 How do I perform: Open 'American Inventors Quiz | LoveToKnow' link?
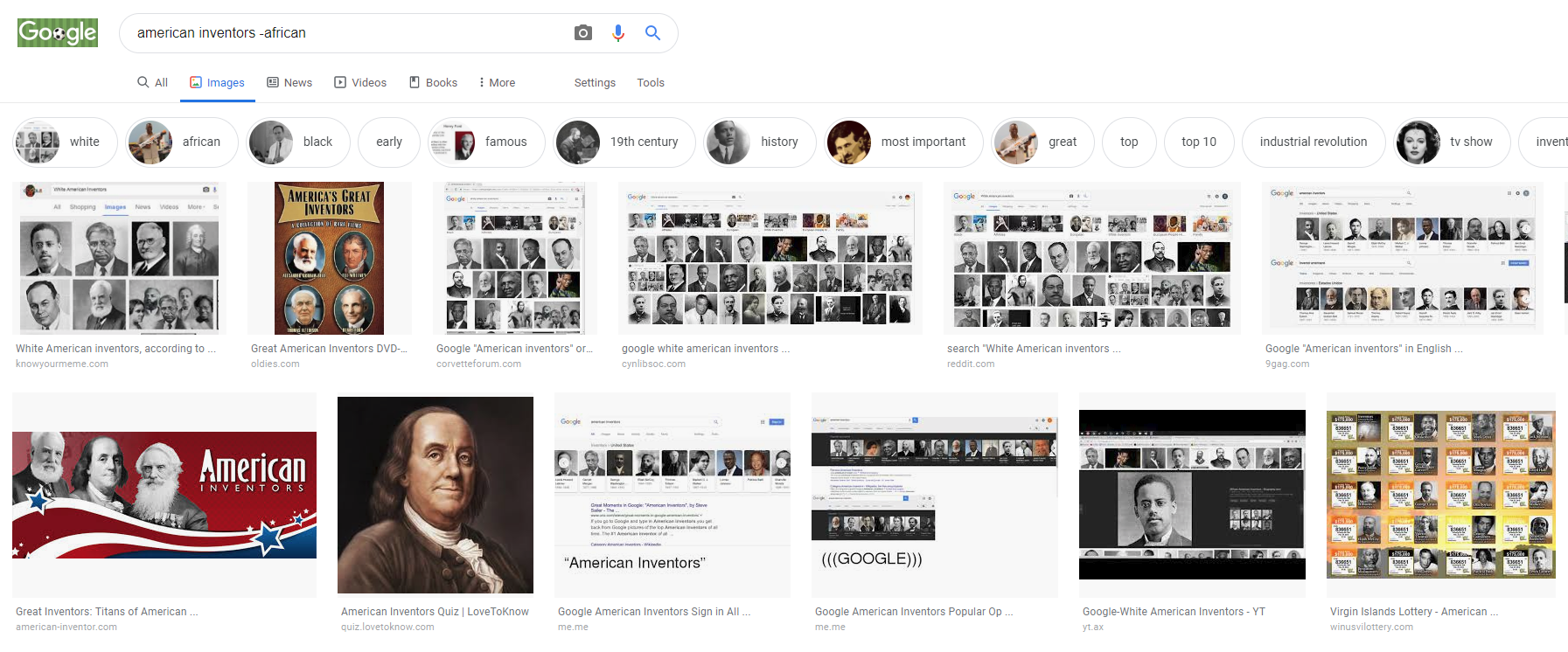[x=435, y=612]
